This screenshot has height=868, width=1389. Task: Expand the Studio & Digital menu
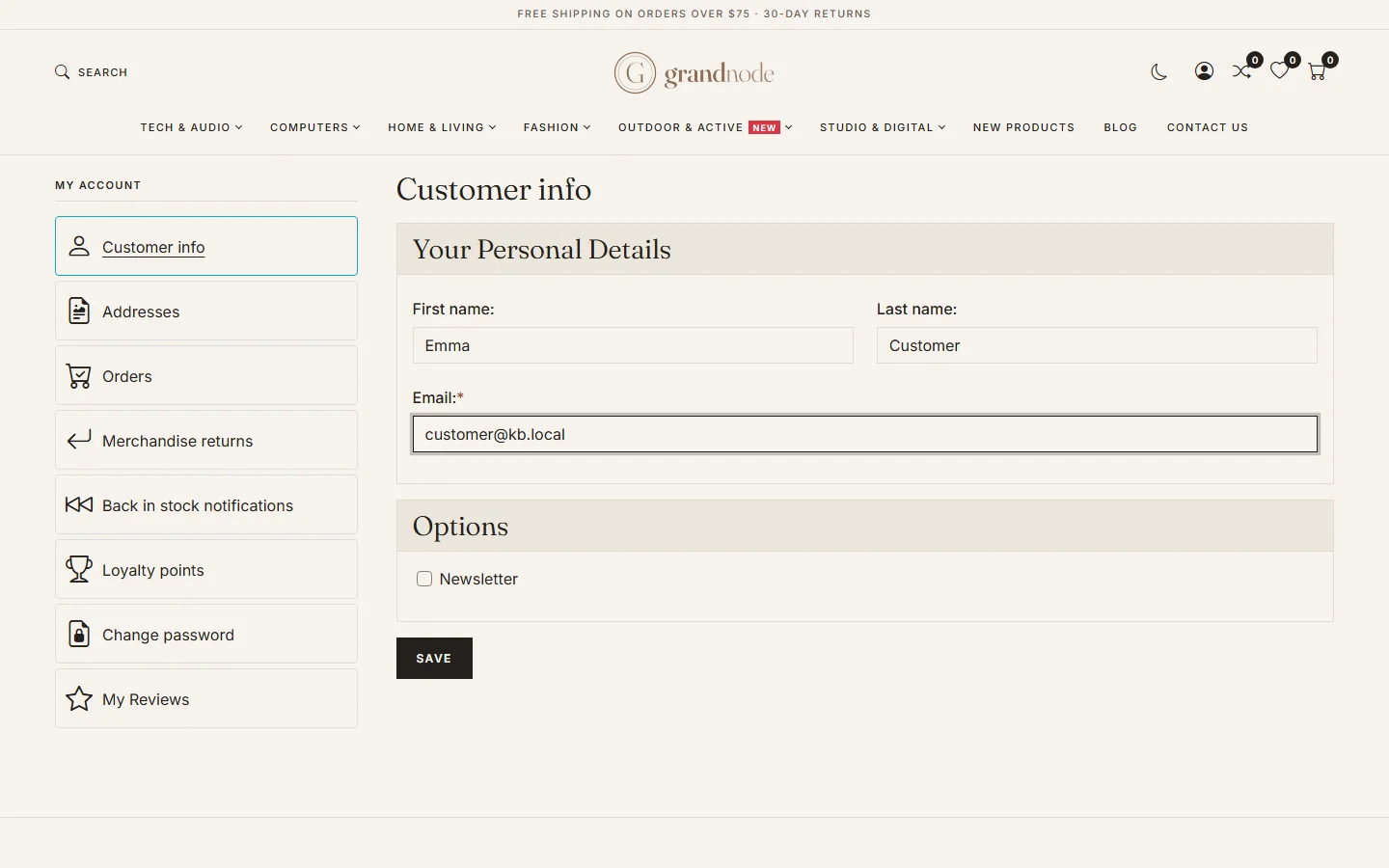tap(883, 127)
